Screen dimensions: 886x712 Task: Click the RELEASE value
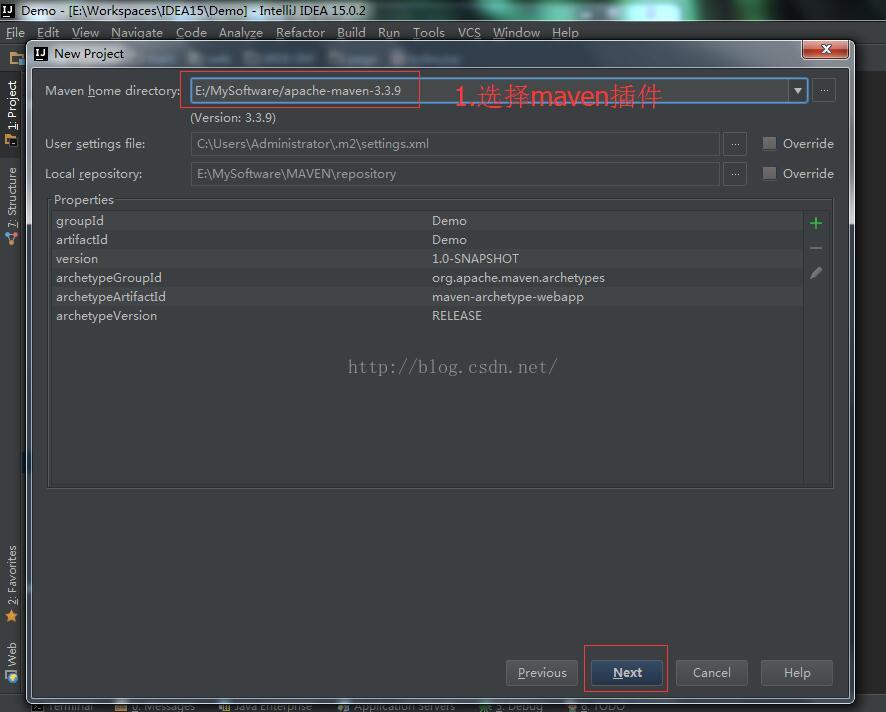point(457,316)
